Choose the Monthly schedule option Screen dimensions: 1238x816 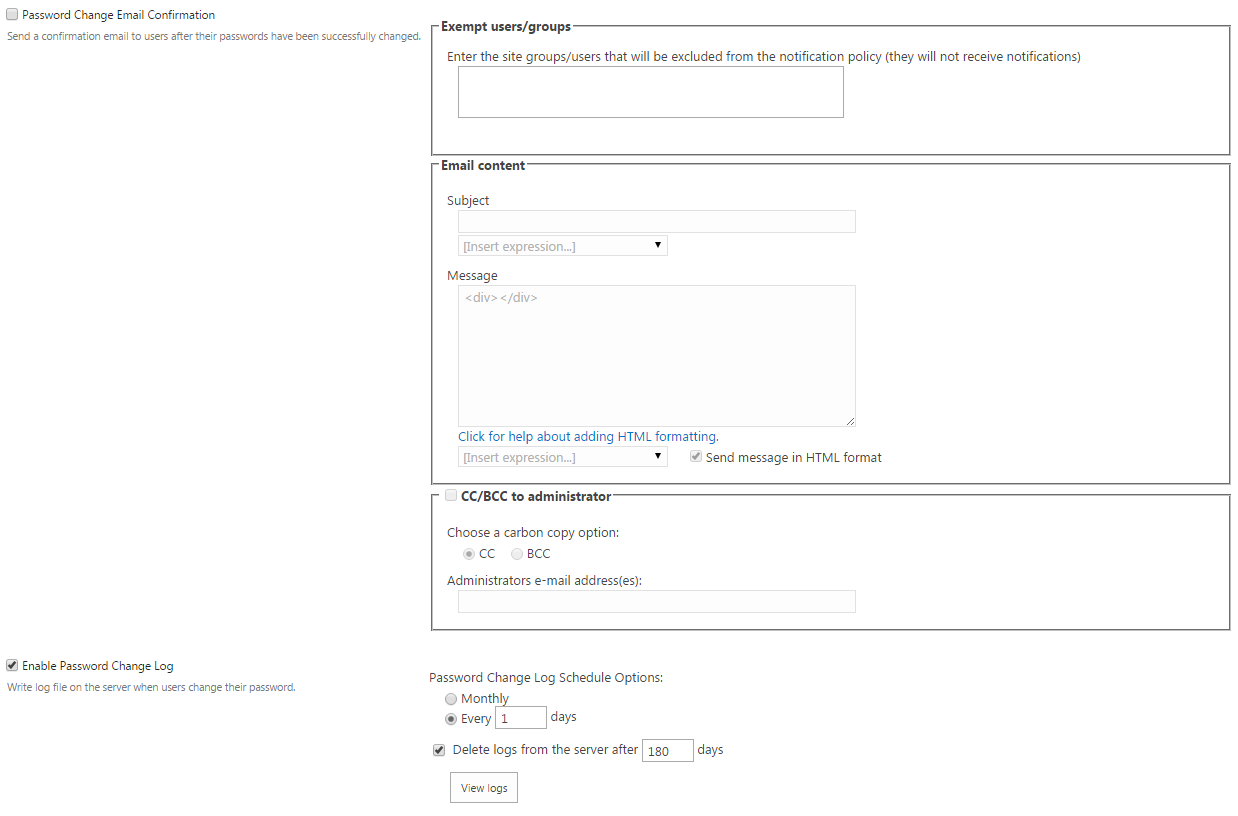coord(451,699)
